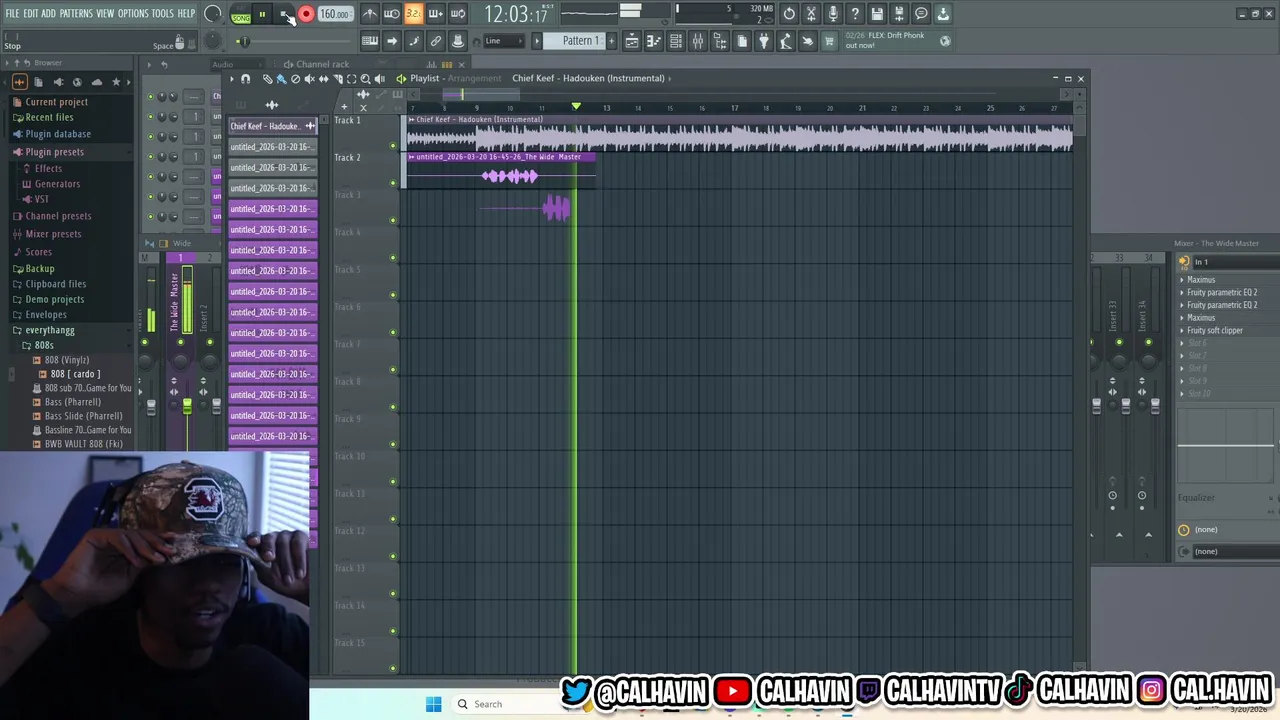Toggle the 3.2.1 recording countdown

pyautogui.click(x=413, y=14)
